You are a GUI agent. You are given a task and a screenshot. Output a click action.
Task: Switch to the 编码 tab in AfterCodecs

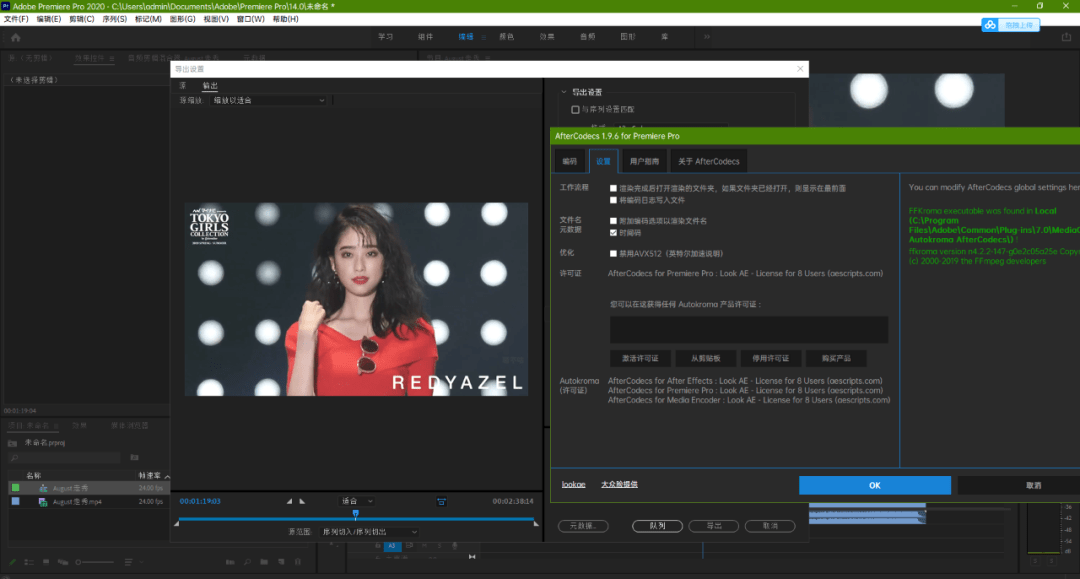(569, 161)
